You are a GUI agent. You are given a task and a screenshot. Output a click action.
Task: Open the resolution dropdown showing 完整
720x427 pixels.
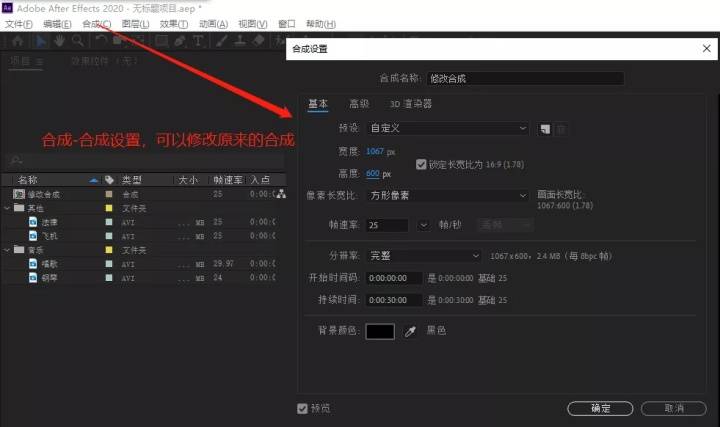pos(424,256)
